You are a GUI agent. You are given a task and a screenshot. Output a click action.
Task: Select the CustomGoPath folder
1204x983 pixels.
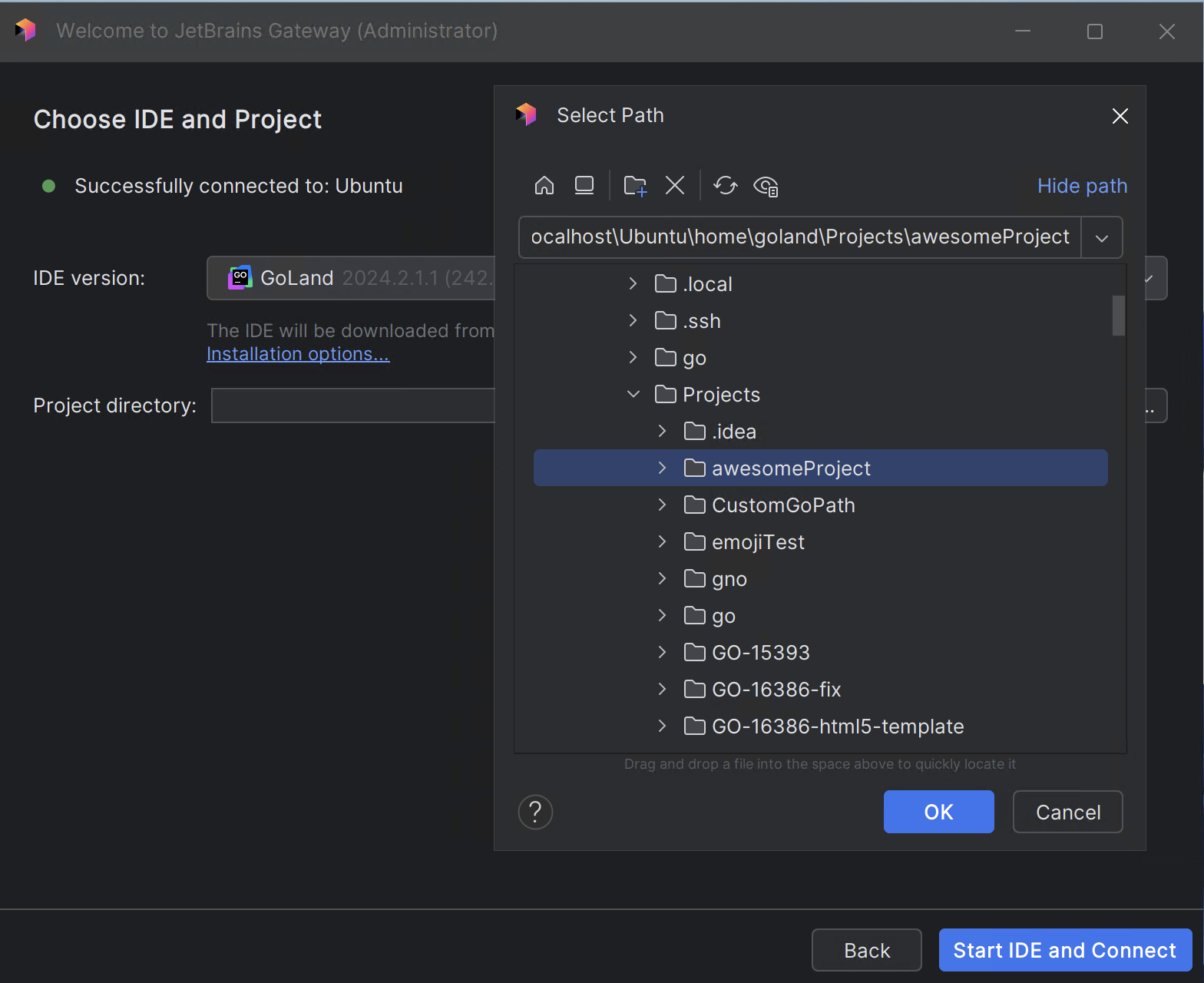coord(783,505)
